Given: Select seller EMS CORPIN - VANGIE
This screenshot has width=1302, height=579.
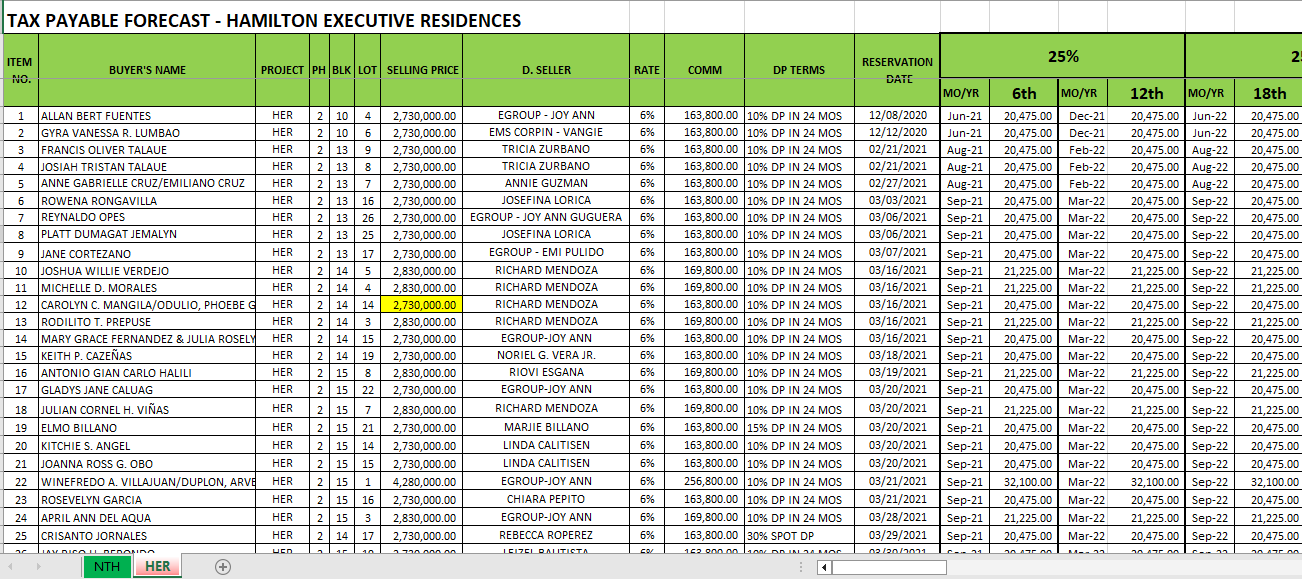Looking at the screenshot, I should point(546,133).
